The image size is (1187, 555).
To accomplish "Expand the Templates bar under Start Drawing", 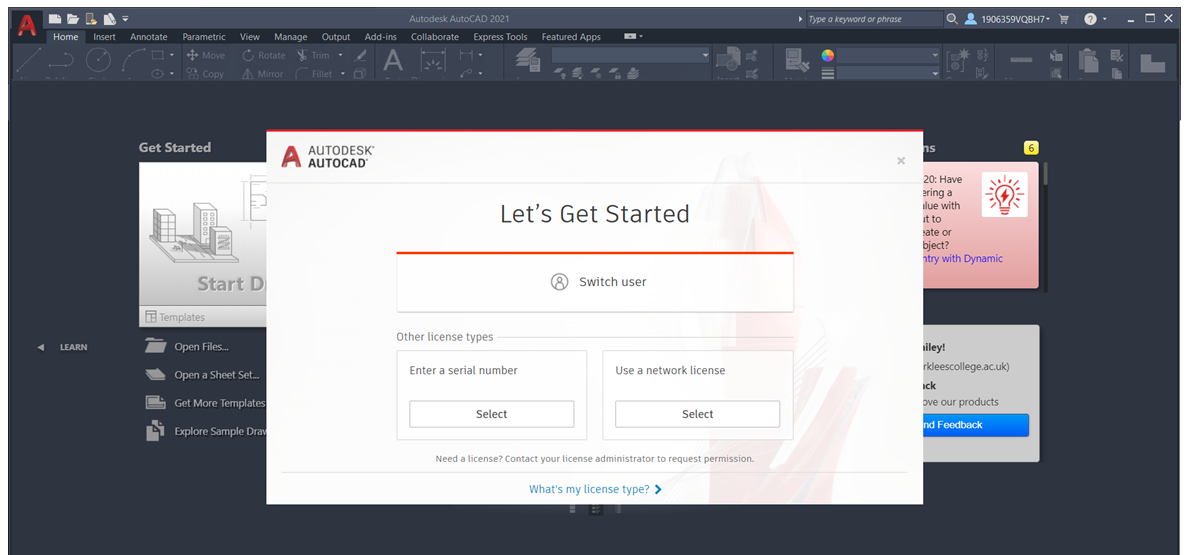I will click(203, 317).
